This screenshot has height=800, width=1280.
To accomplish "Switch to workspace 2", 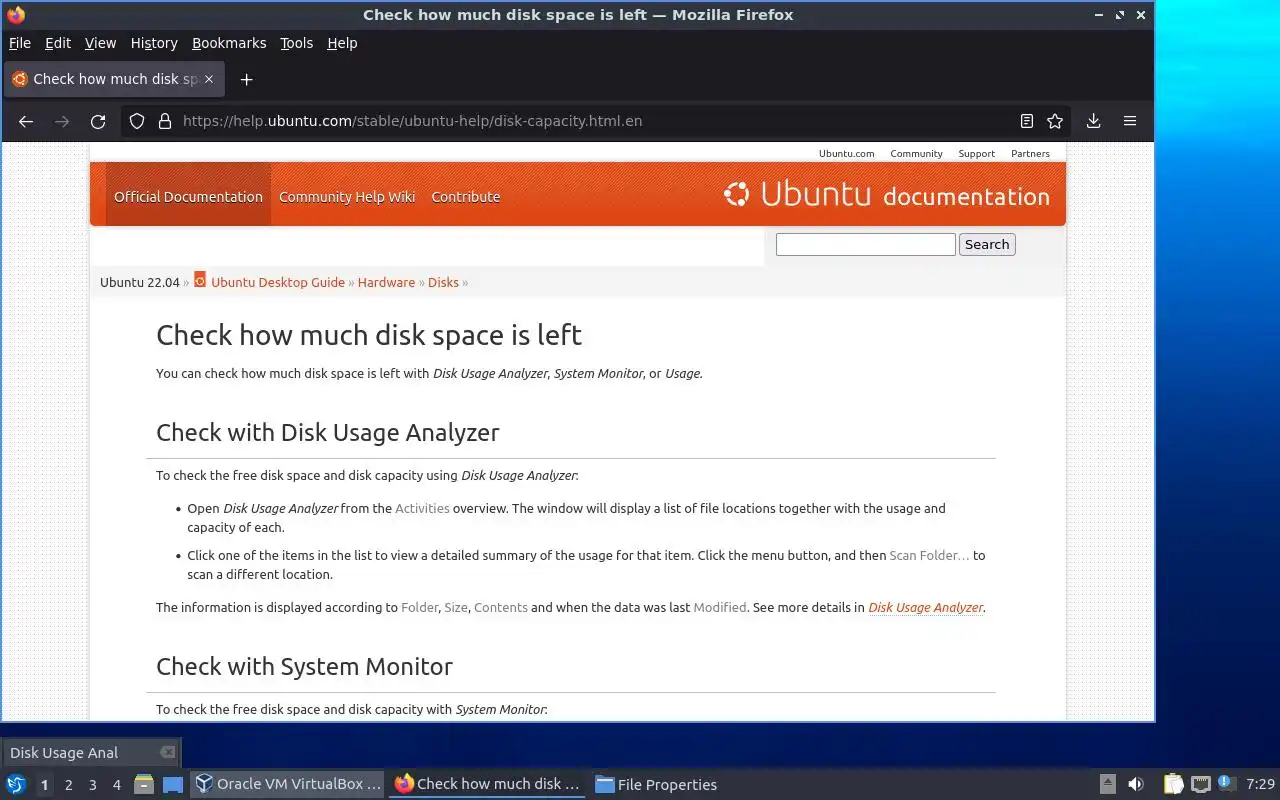I will pyautogui.click(x=68, y=785).
